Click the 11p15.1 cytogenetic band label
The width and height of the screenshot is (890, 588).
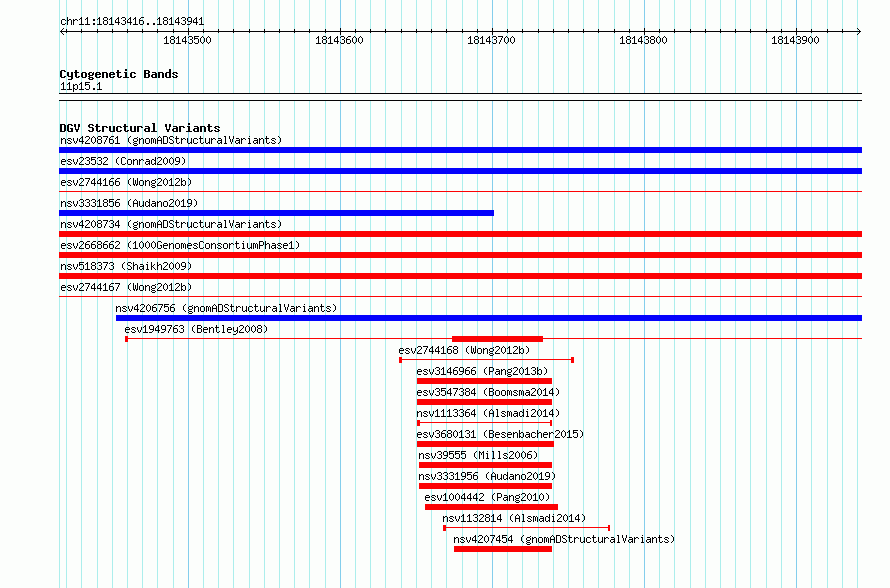(81, 86)
